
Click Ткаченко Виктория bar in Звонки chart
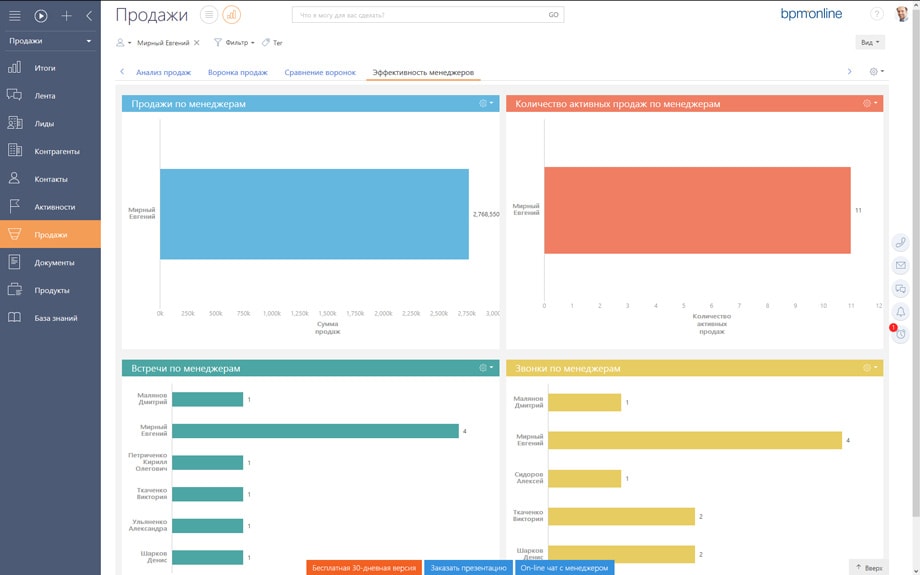click(621, 516)
